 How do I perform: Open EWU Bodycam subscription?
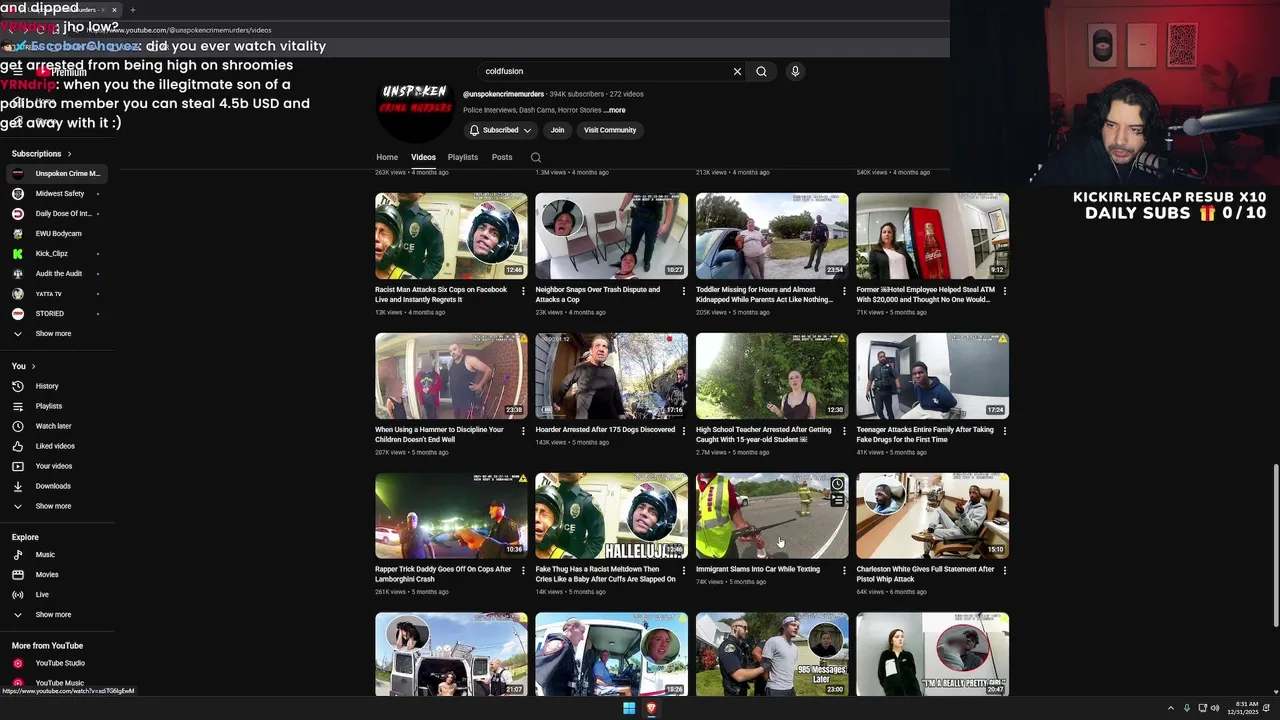57,234
